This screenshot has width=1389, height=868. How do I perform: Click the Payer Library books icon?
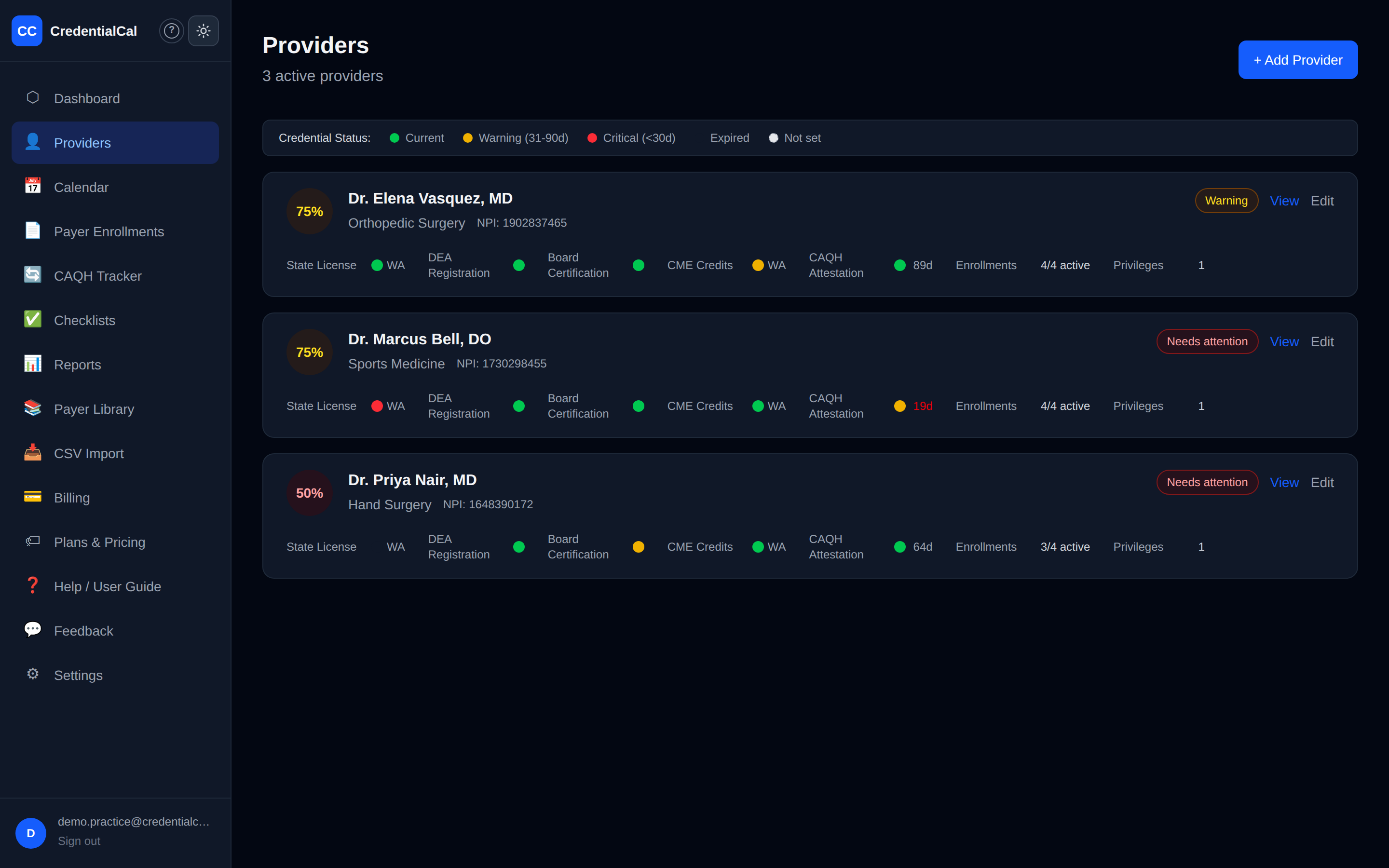(x=33, y=408)
